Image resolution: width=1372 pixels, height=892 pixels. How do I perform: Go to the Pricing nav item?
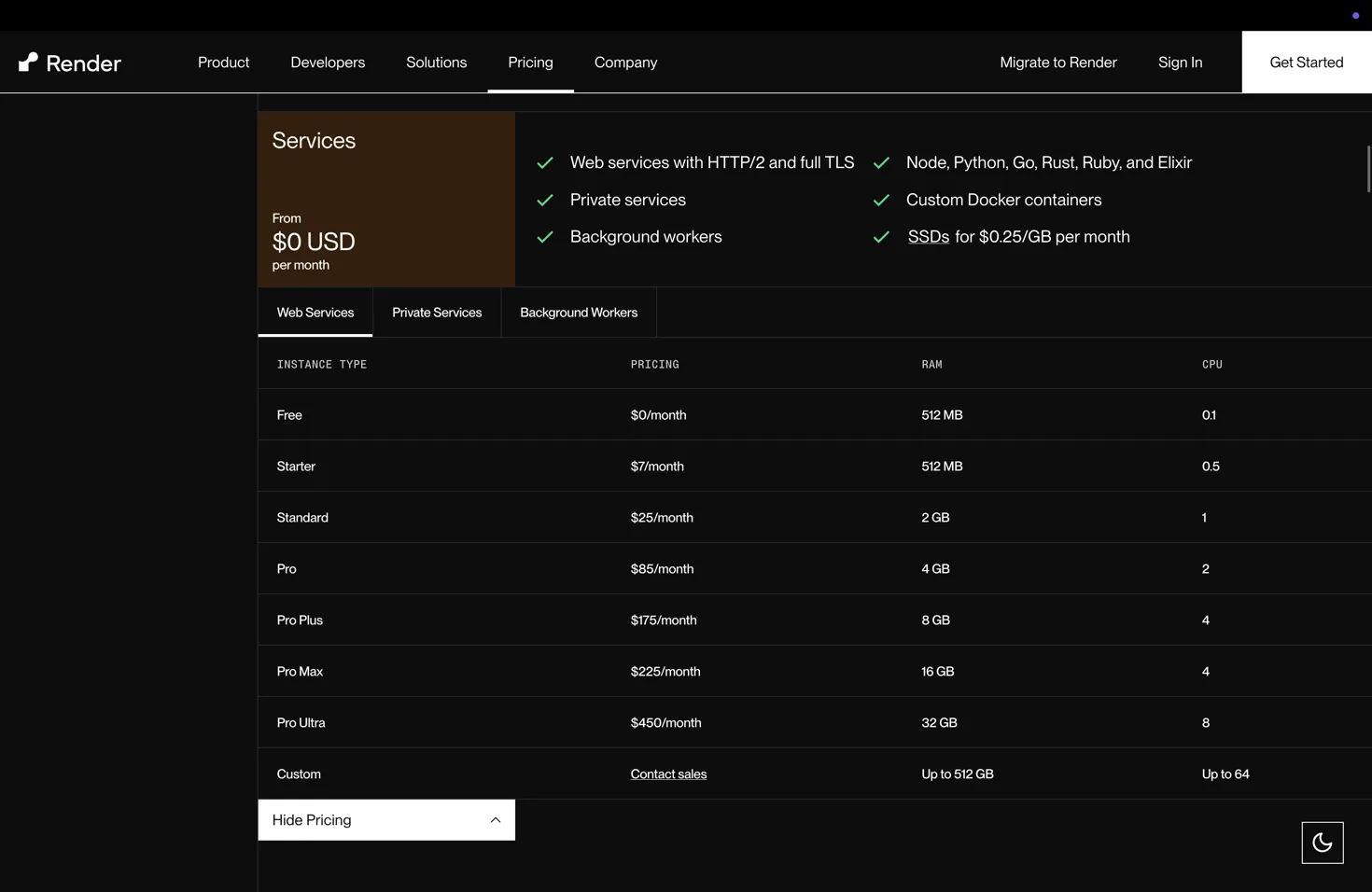point(530,63)
